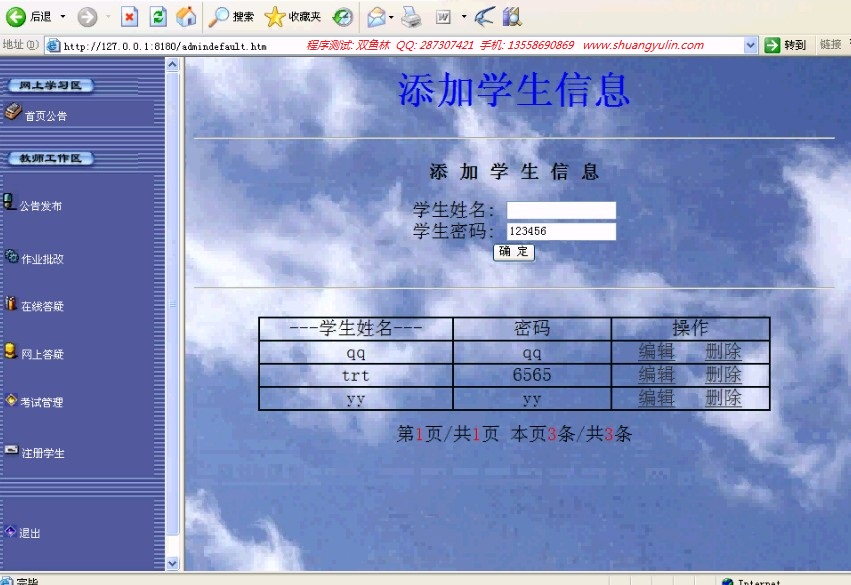
Task: Click the Print icon in toolbar
Action: coord(411,16)
